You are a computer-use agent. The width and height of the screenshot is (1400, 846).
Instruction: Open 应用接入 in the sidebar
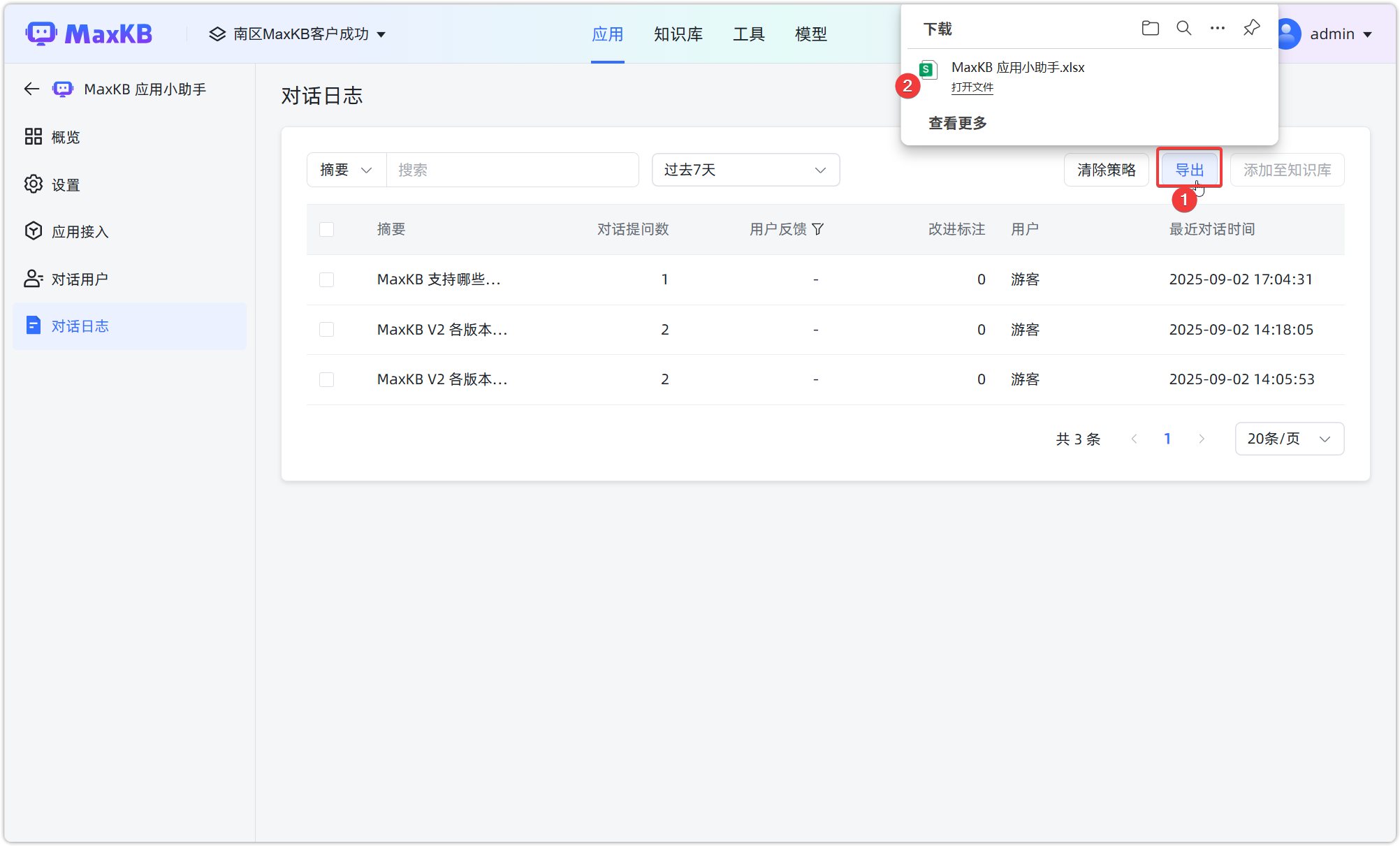point(129,231)
